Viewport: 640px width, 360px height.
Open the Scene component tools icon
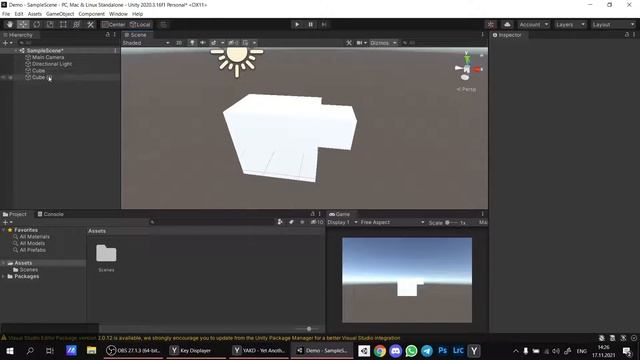349,43
